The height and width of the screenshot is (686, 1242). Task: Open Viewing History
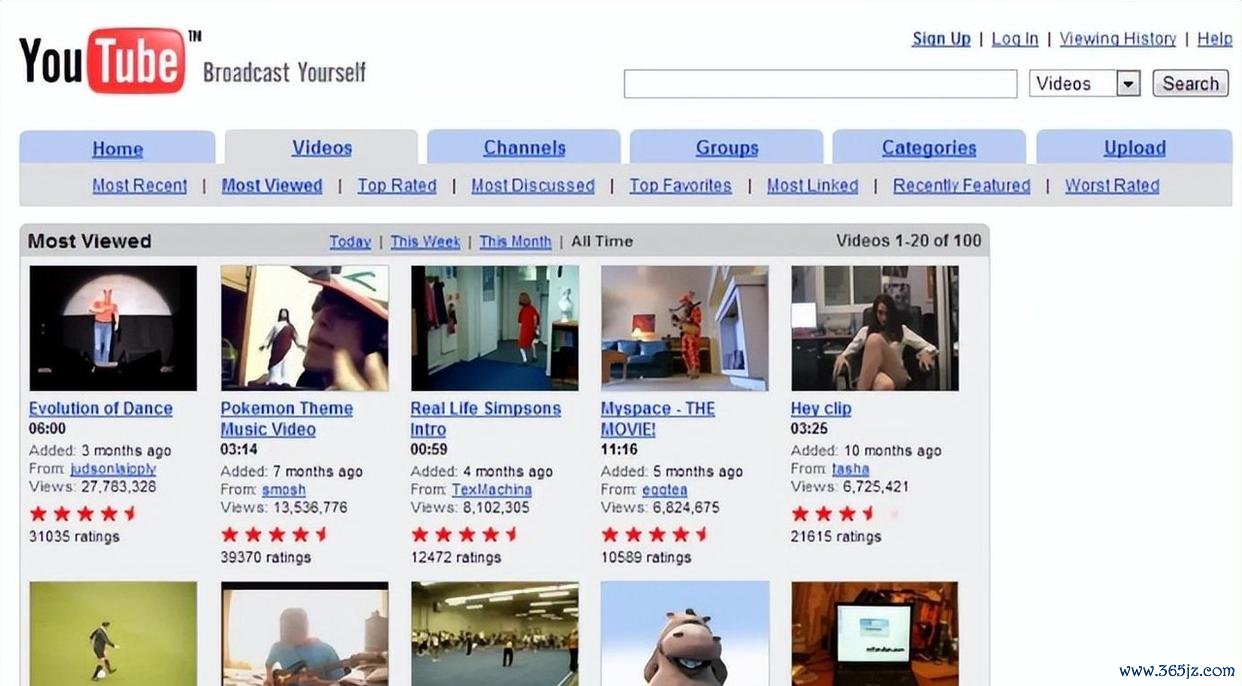pyautogui.click(x=1118, y=38)
